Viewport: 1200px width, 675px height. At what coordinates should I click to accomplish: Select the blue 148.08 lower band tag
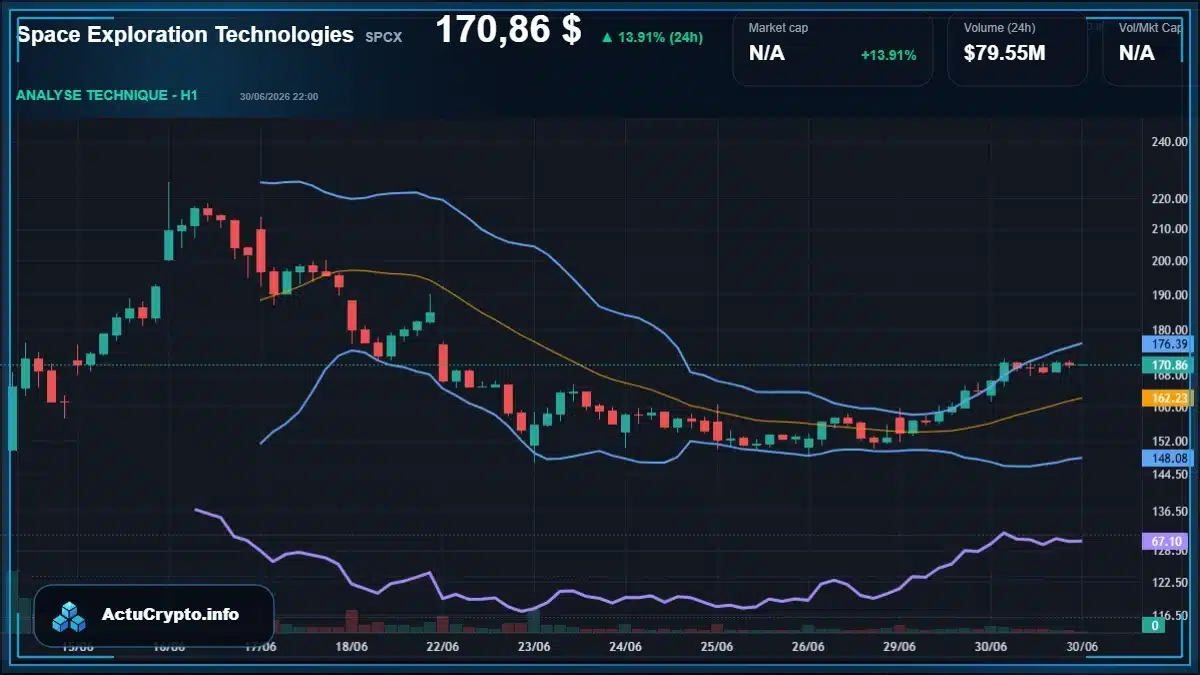(1168, 458)
